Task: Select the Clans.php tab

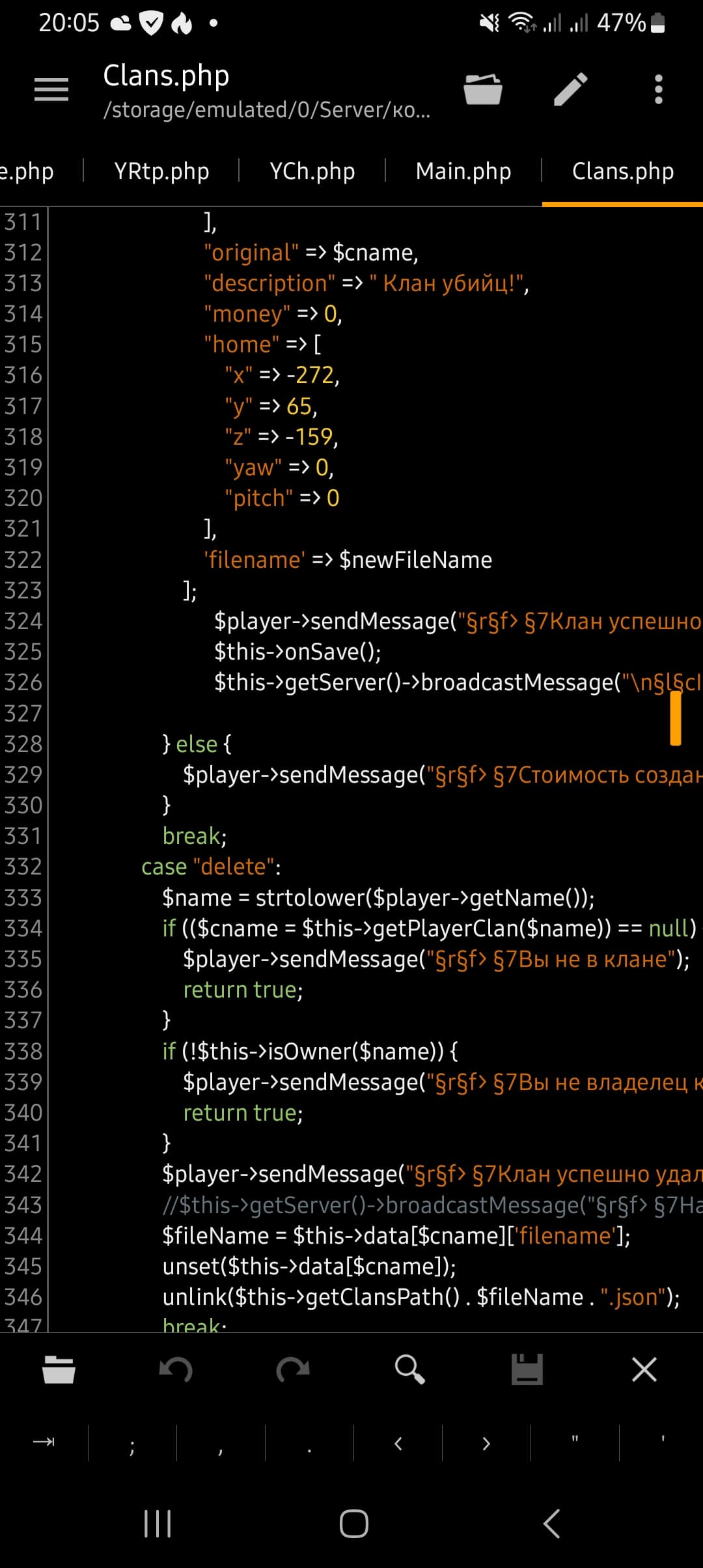Action: pos(622,171)
